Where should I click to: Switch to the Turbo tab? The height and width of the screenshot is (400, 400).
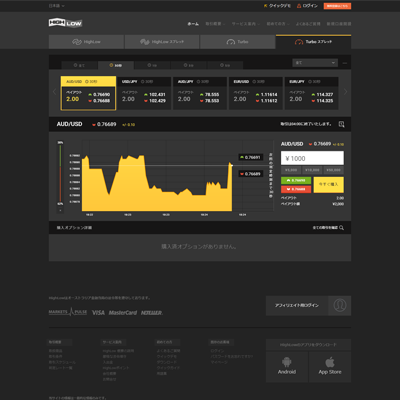point(238,42)
